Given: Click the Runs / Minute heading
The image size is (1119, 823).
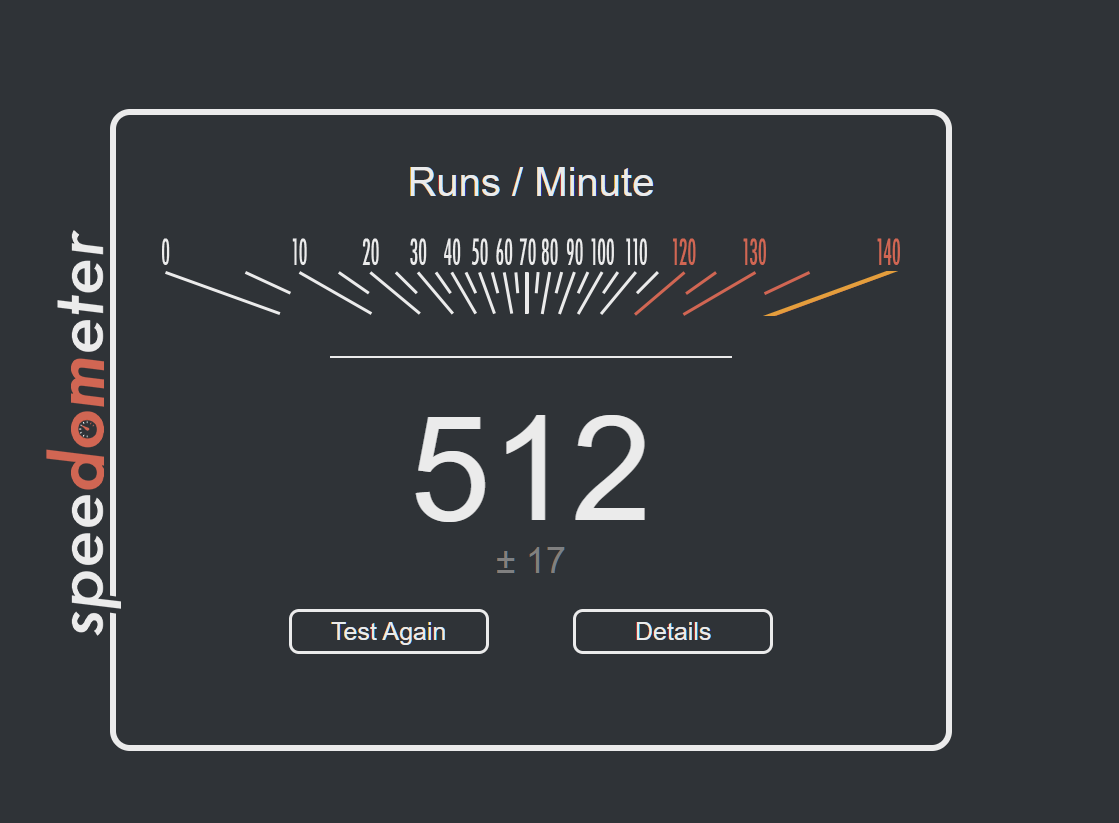Looking at the screenshot, I should (531, 182).
